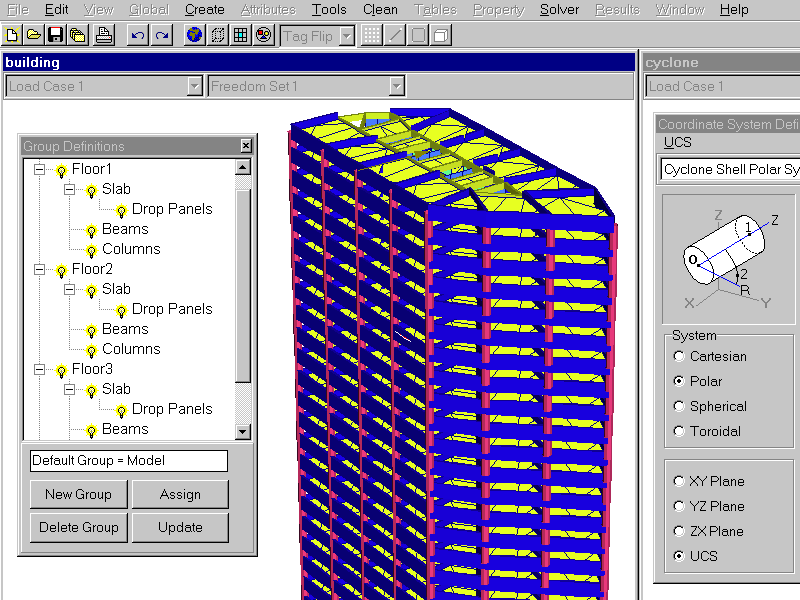Screen dimensions: 800x600
Task: Choose the Spherical coordinate system option
Action: (680, 406)
